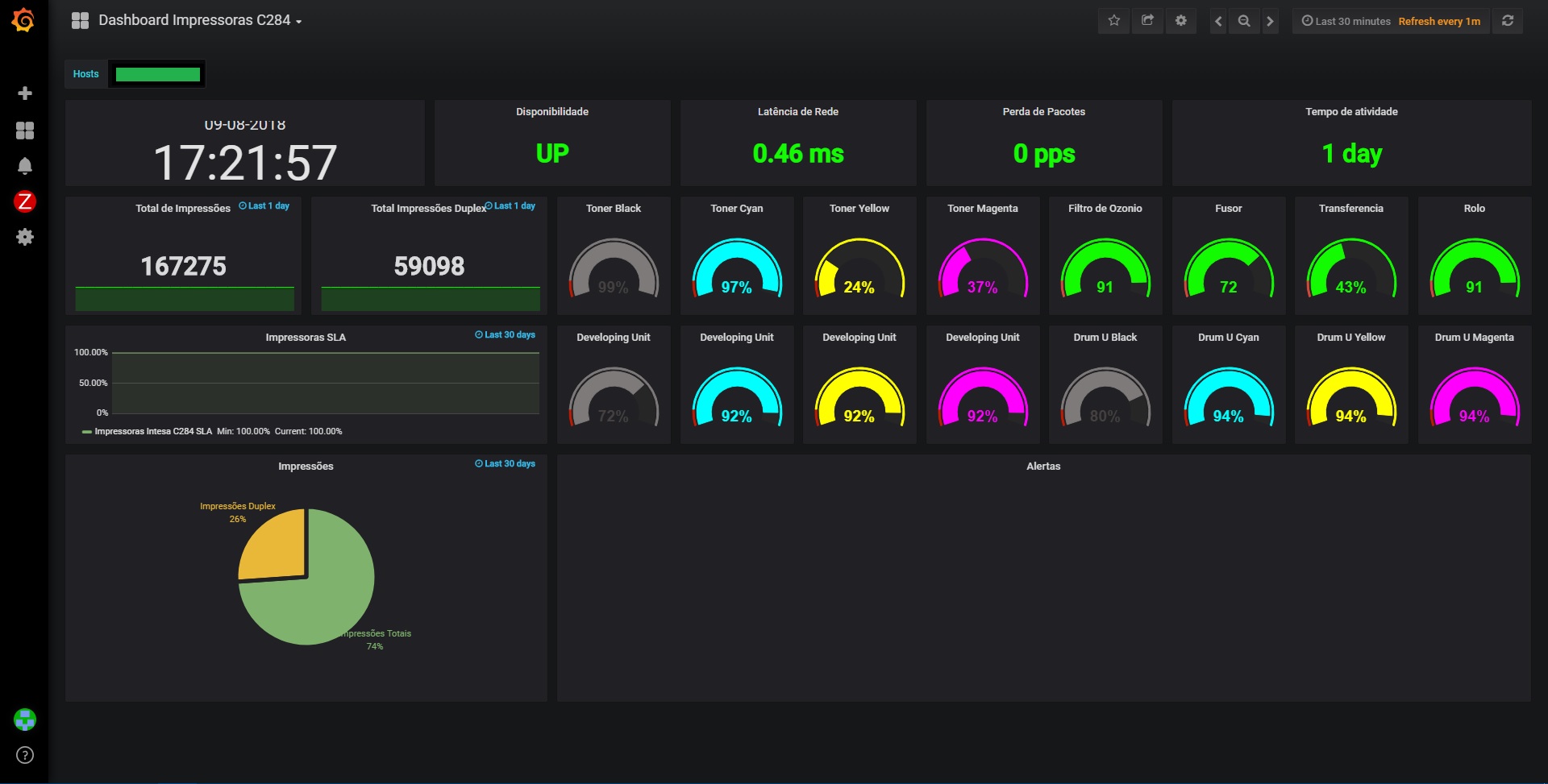
Task: Click the Toner Cyan panel title
Action: [737, 209]
